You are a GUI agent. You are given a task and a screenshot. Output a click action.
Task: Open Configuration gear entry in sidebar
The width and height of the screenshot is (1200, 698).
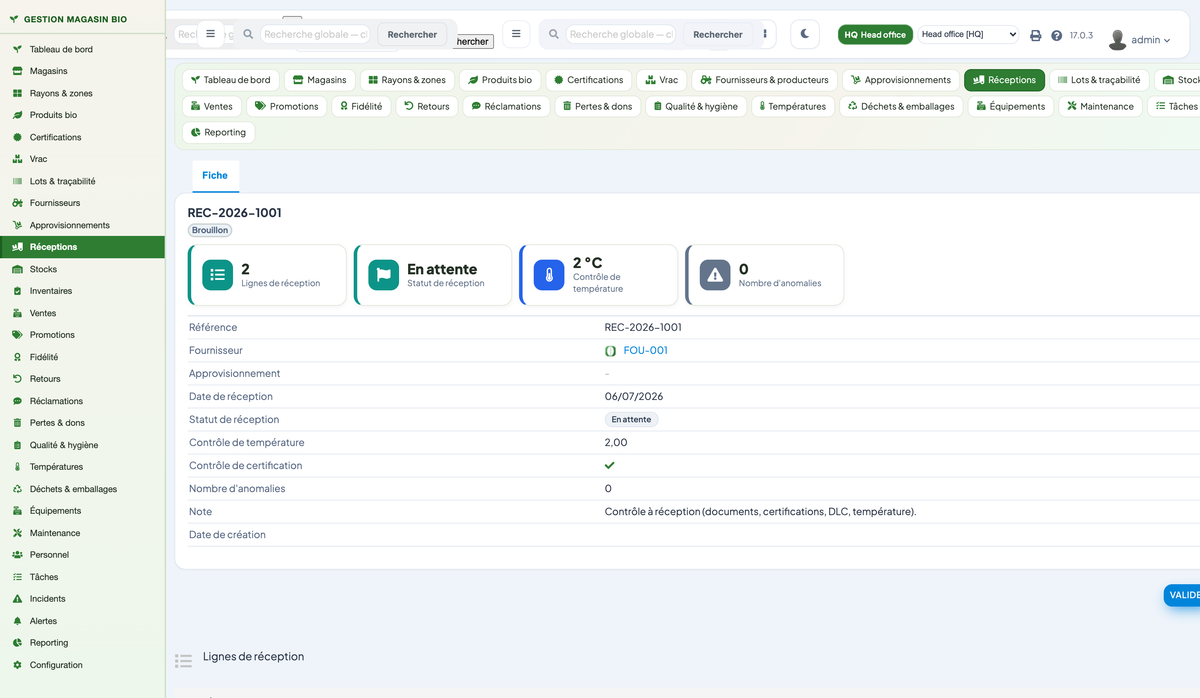pos(82,665)
